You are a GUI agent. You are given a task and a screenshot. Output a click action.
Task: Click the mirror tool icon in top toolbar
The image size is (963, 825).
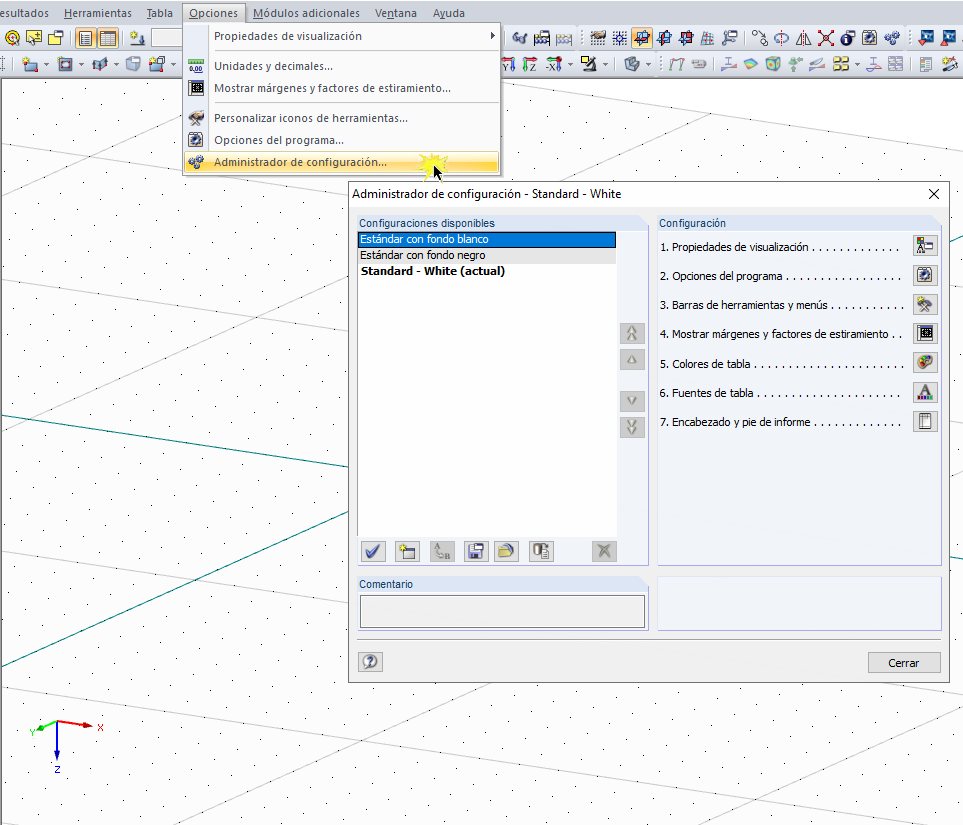[803, 39]
